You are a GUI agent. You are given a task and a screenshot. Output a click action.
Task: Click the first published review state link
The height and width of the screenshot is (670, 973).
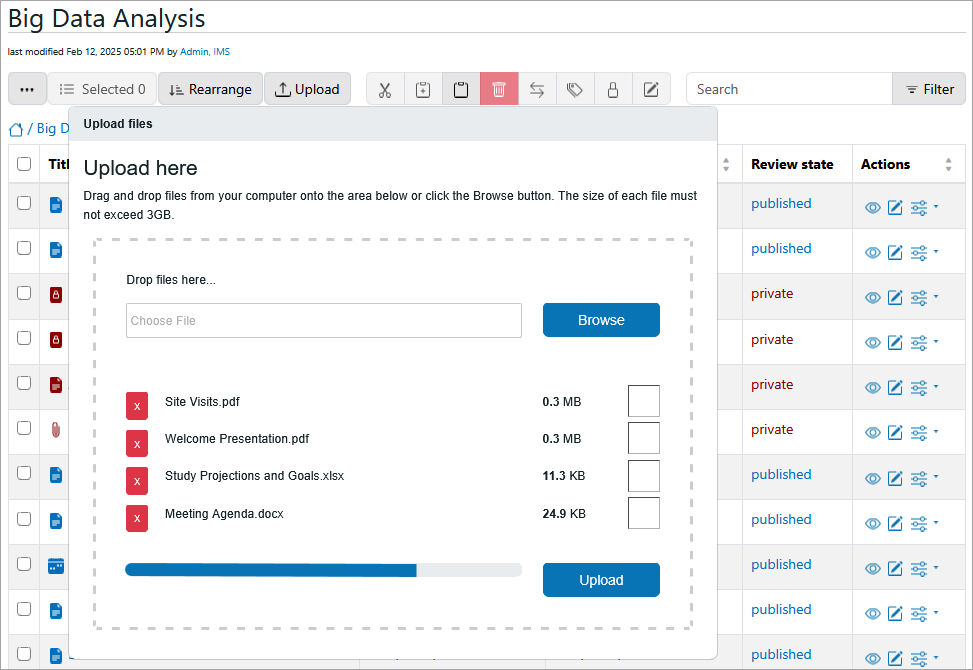(781, 203)
